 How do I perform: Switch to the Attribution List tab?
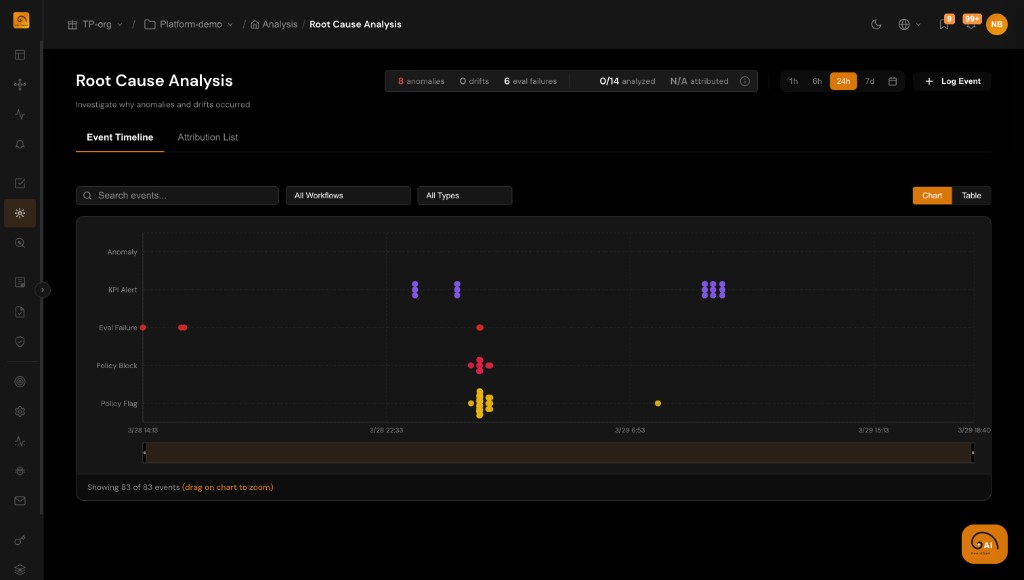[207, 137]
